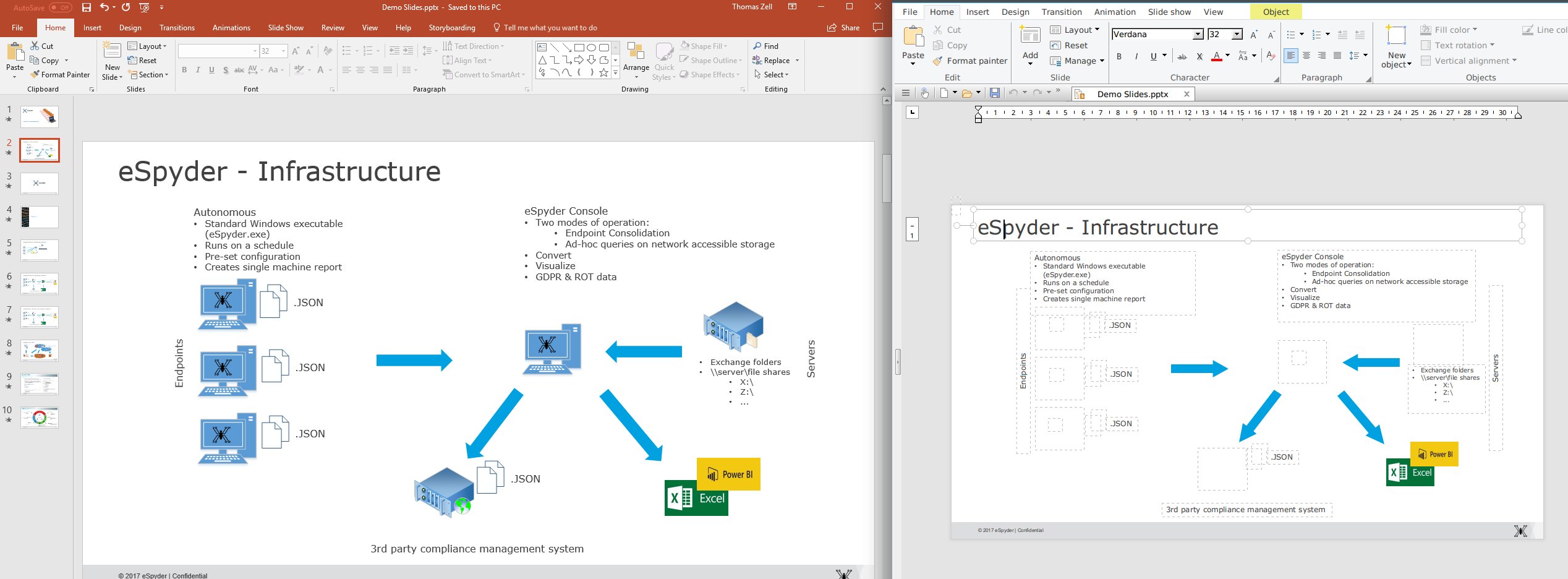1568x579 pixels.
Task: Toggle Italic in the Presentations Character group
Action: pyautogui.click(x=1136, y=56)
